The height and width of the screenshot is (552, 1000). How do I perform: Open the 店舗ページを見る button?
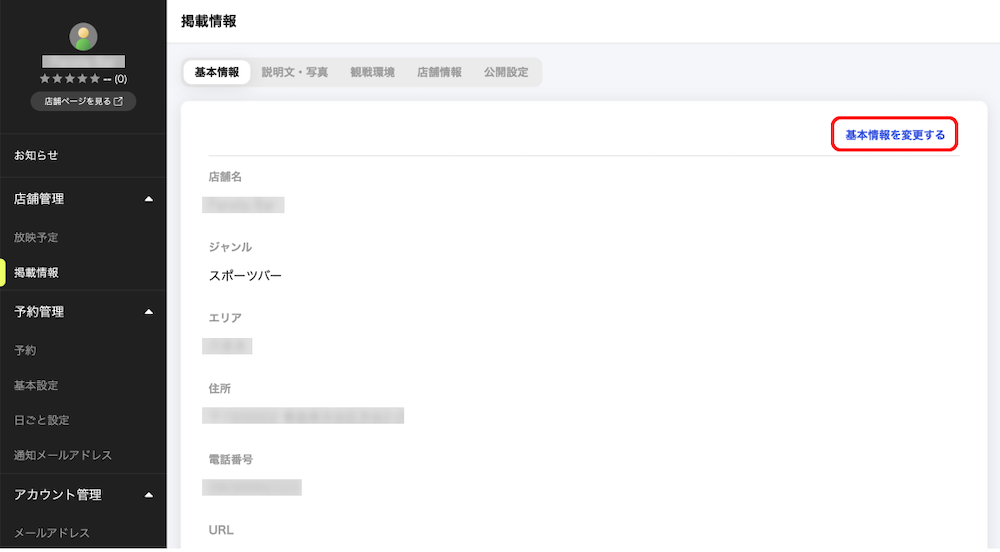84,101
